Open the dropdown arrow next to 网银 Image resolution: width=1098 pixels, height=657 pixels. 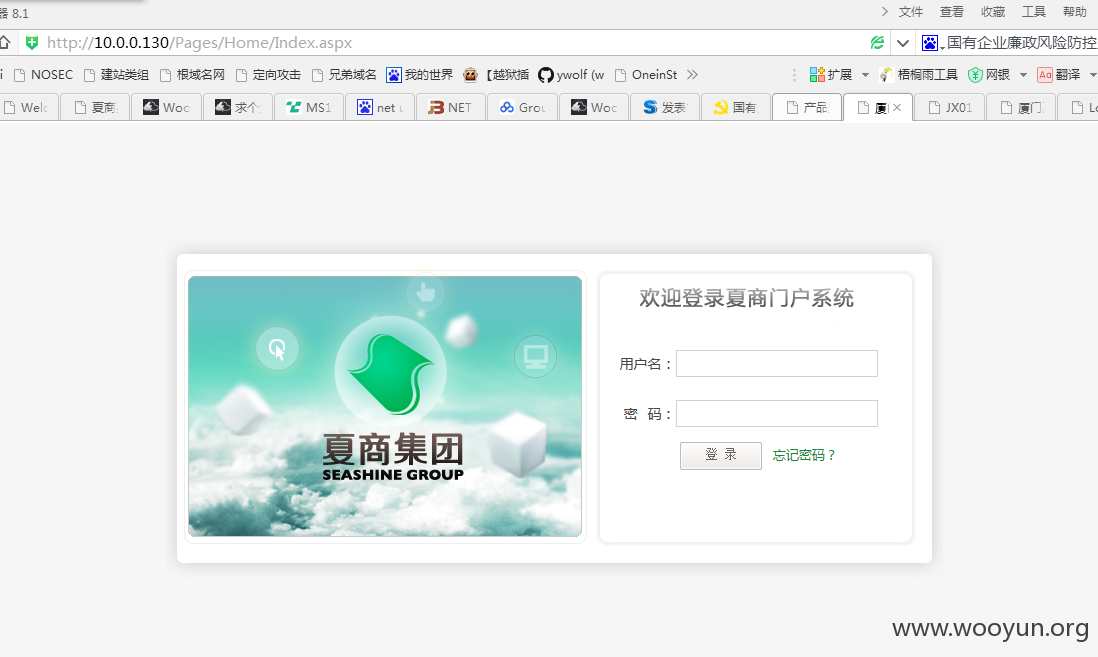click(1023, 75)
